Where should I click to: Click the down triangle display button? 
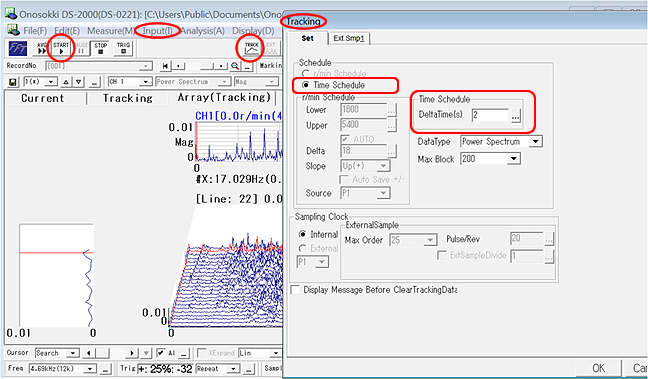pos(79,82)
